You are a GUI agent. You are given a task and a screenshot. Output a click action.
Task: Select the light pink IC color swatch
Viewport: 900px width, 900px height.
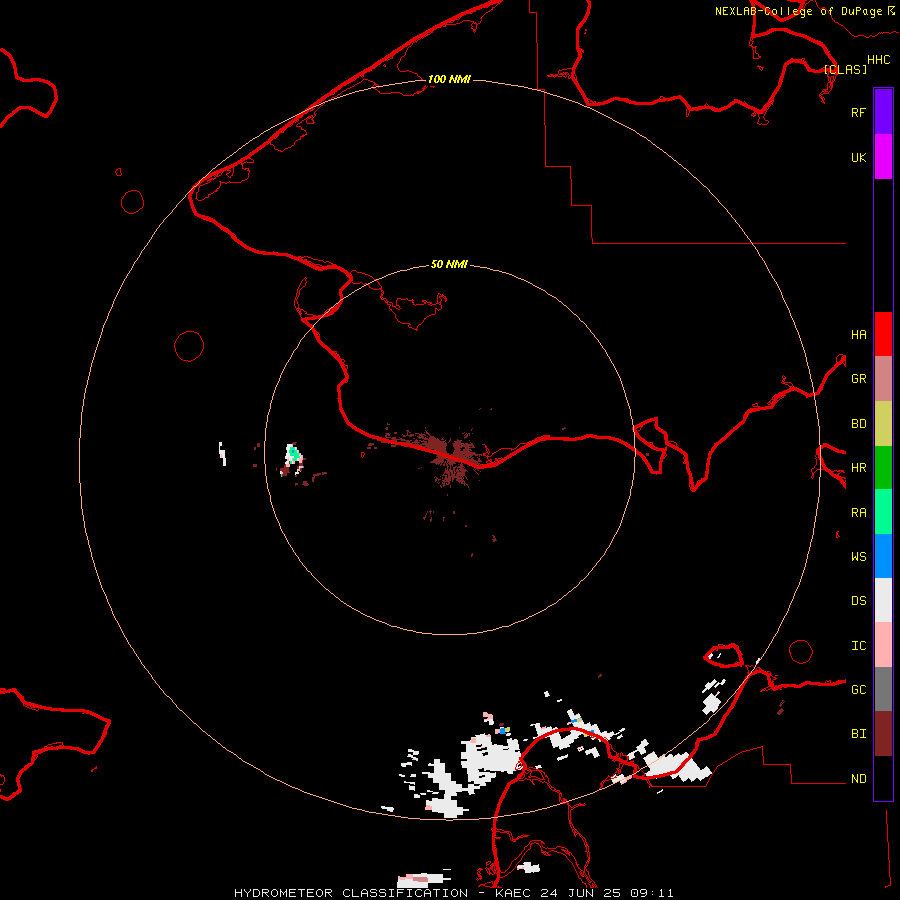click(x=883, y=645)
